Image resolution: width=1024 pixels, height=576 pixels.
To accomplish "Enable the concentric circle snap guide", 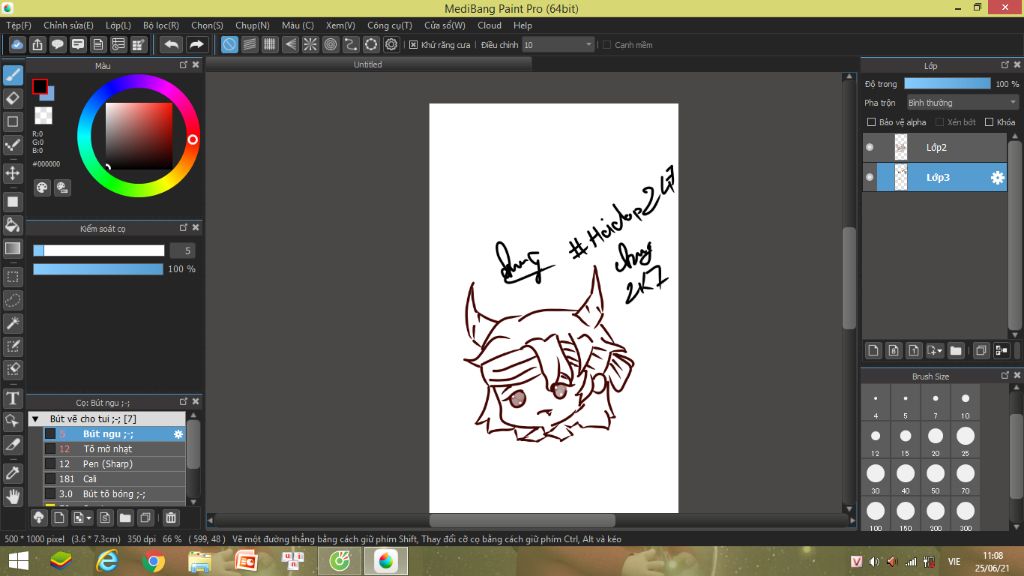I will click(x=330, y=44).
